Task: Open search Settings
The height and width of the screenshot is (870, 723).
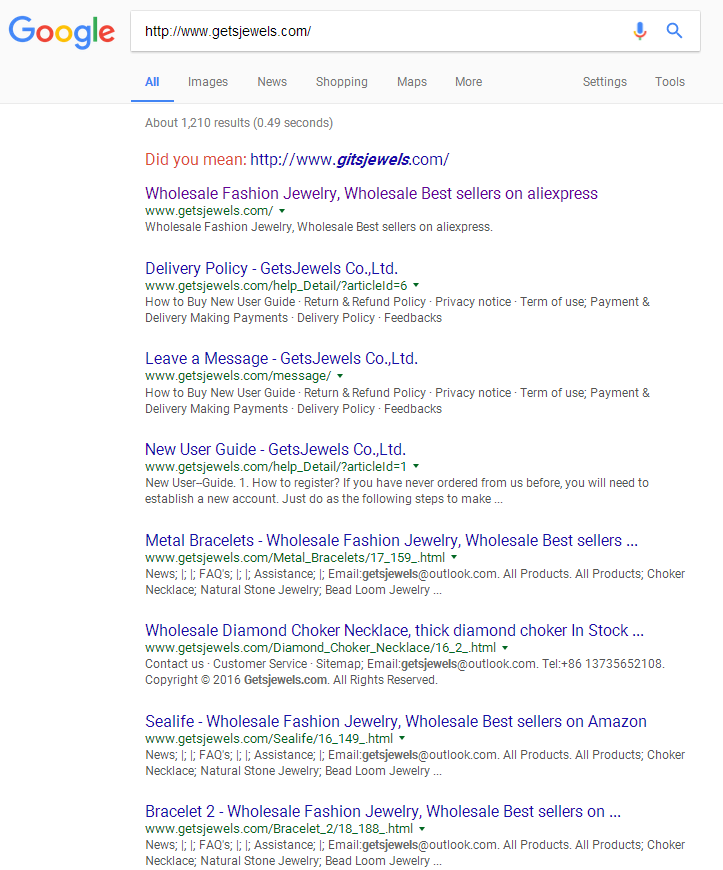Action: pyautogui.click(x=604, y=82)
